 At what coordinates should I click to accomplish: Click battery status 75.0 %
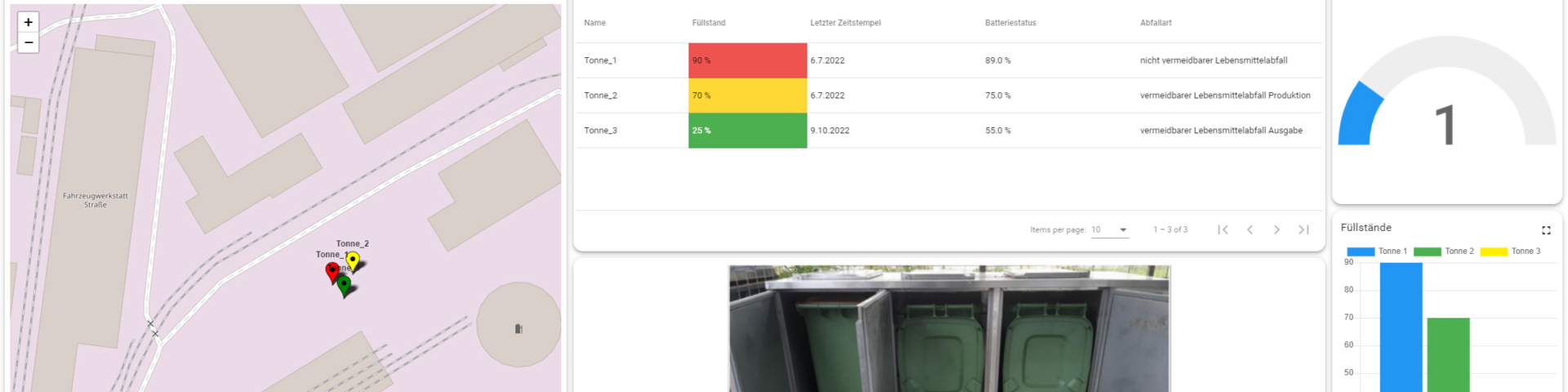[x=998, y=96]
